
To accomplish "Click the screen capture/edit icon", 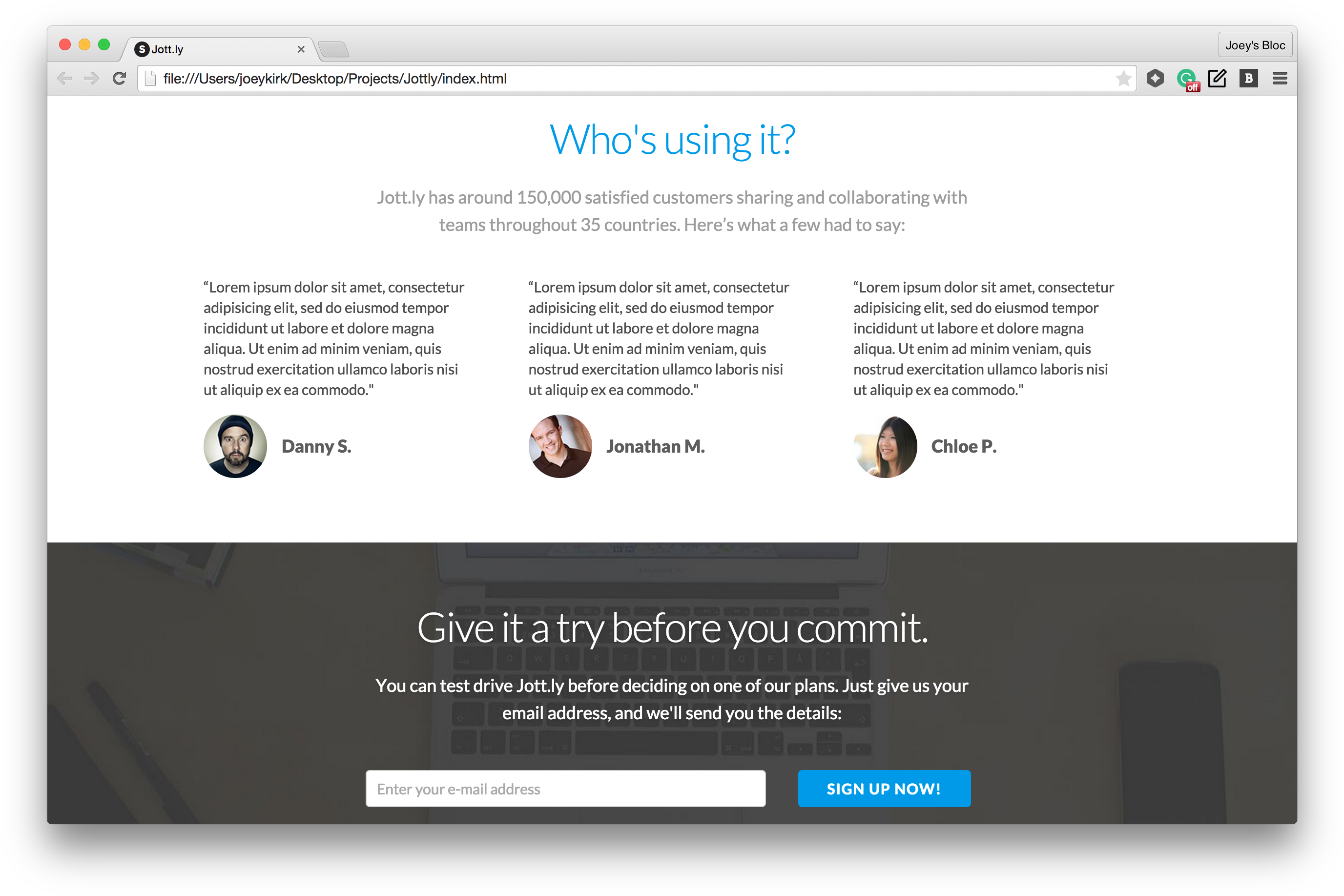I will click(1216, 79).
